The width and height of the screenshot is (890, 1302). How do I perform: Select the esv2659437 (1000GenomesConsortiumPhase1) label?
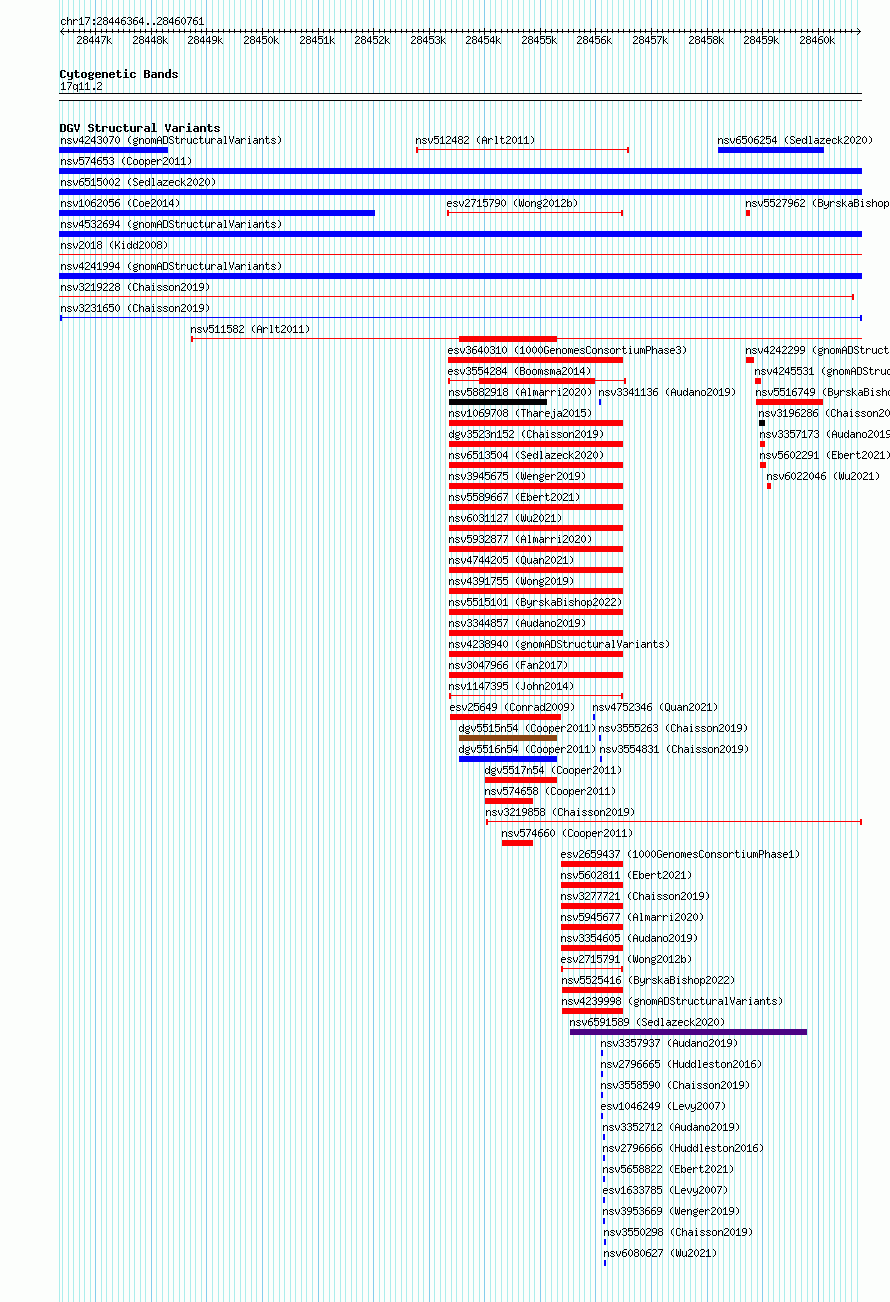point(680,854)
